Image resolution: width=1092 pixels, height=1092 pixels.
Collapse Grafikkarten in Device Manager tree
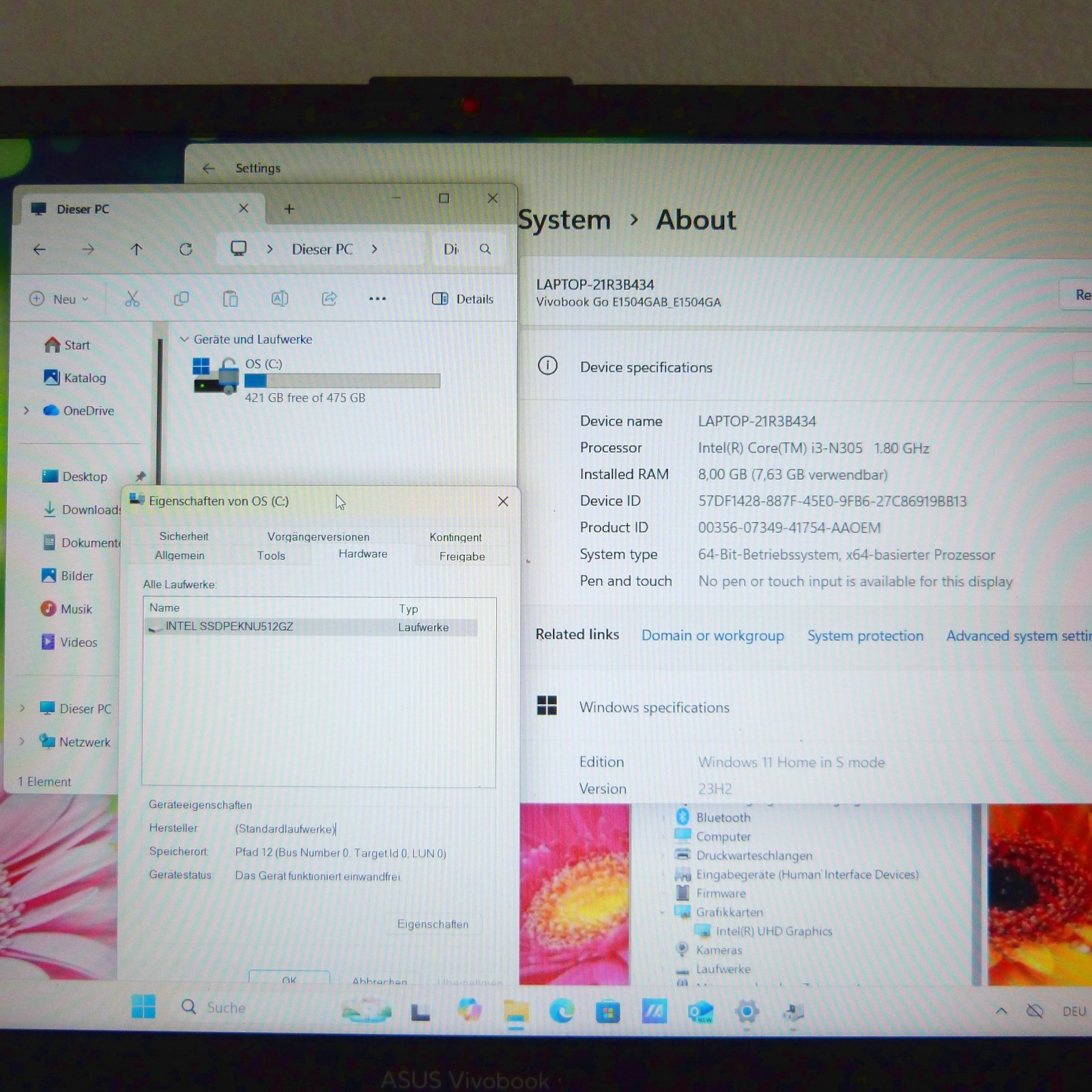[x=663, y=912]
